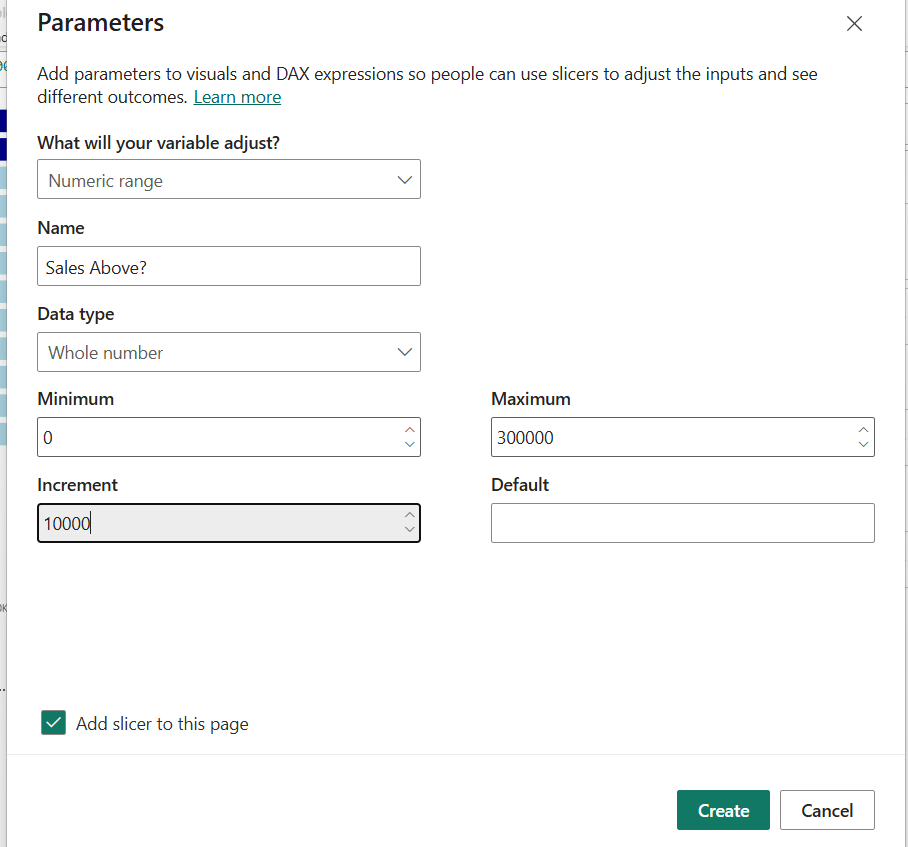Click the chevron of the Data type dropdown

[404, 352]
